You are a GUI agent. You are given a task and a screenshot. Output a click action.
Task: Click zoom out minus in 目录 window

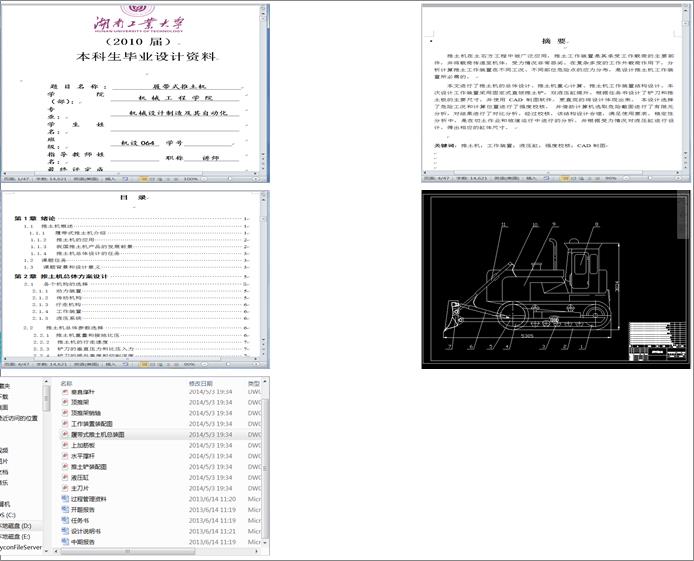204,364
